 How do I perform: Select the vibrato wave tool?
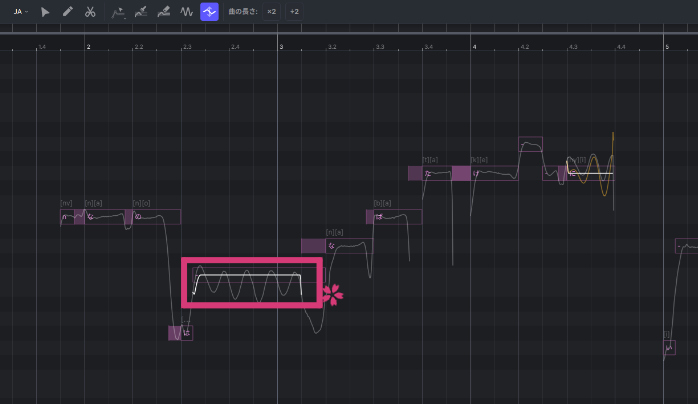(186, 12)
